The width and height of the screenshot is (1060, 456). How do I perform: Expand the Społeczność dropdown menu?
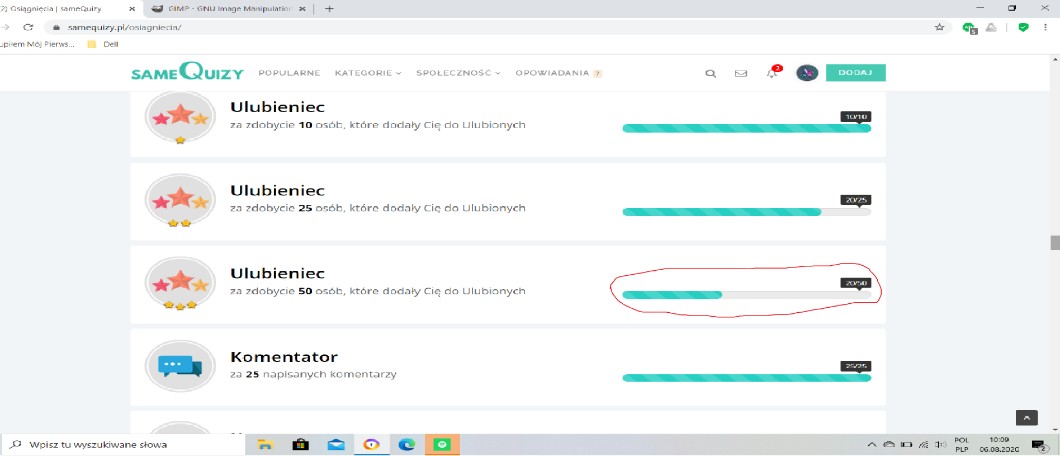click(458, 73)
